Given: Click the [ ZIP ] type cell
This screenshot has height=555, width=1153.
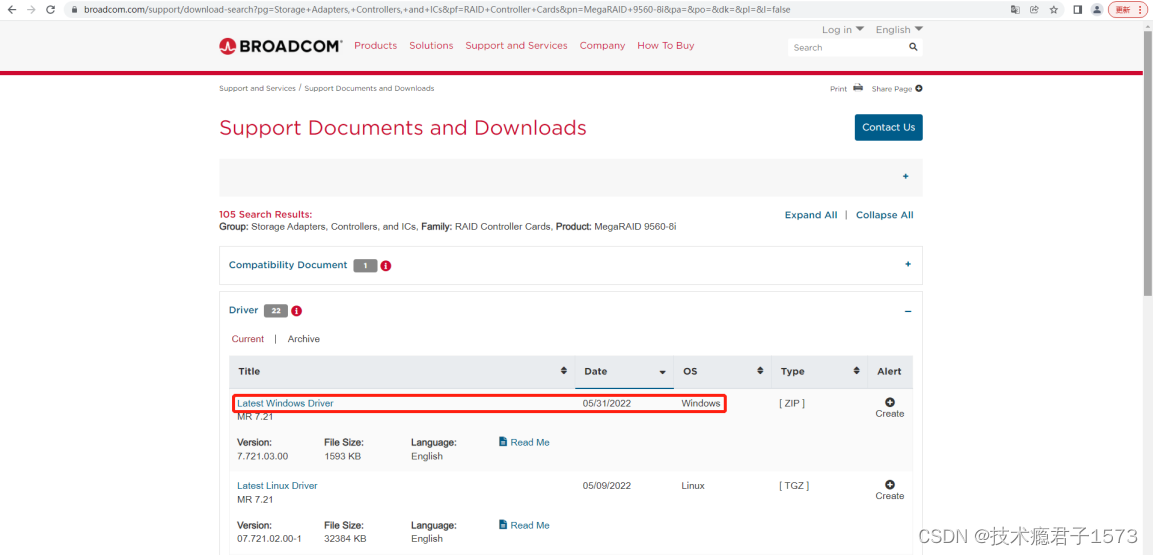Looking at the screenshot, I should pyautogui.click(x=792, y=404).
